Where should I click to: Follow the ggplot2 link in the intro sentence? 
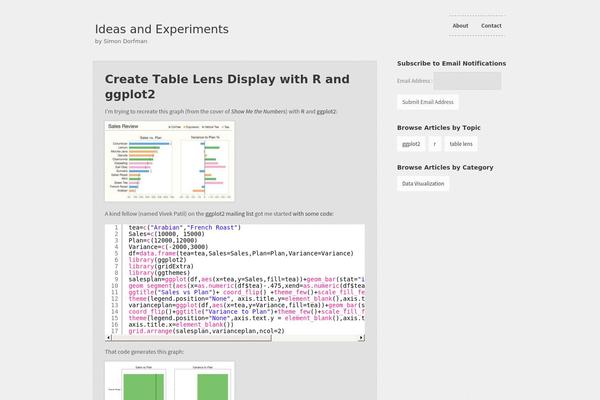(326, 111)
